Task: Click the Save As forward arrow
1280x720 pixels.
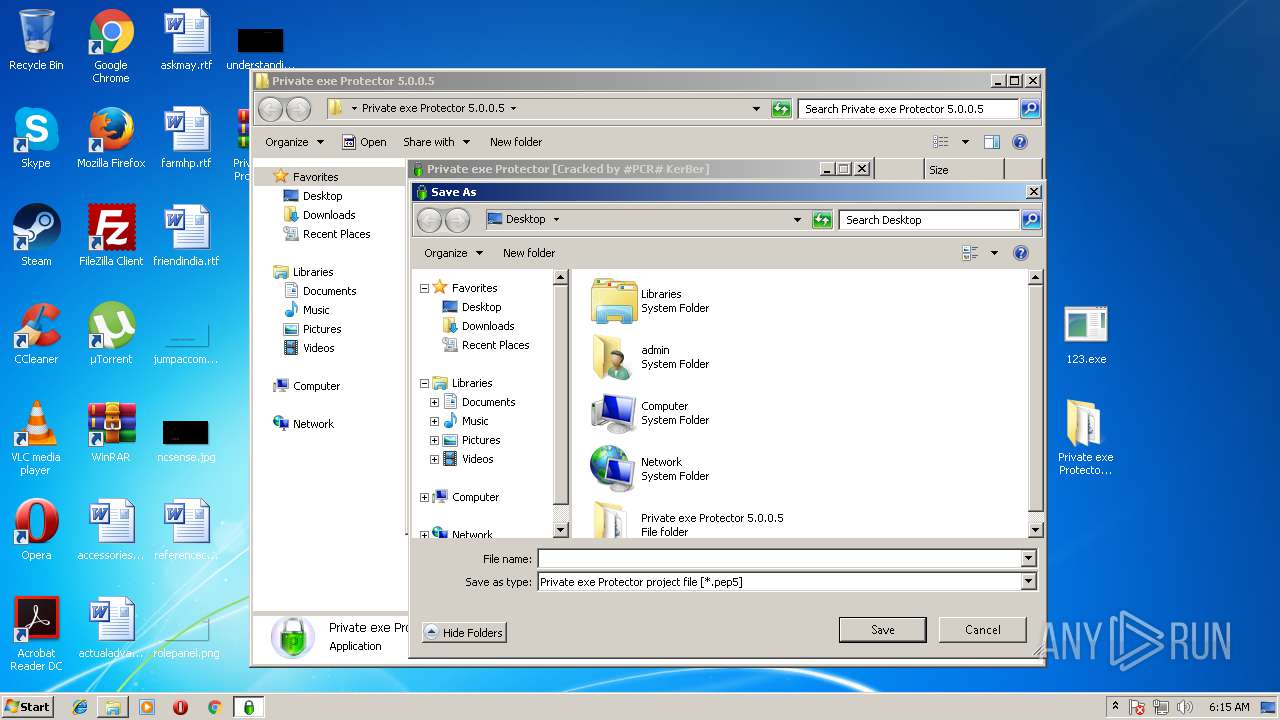Action: [x=457, y=220]
